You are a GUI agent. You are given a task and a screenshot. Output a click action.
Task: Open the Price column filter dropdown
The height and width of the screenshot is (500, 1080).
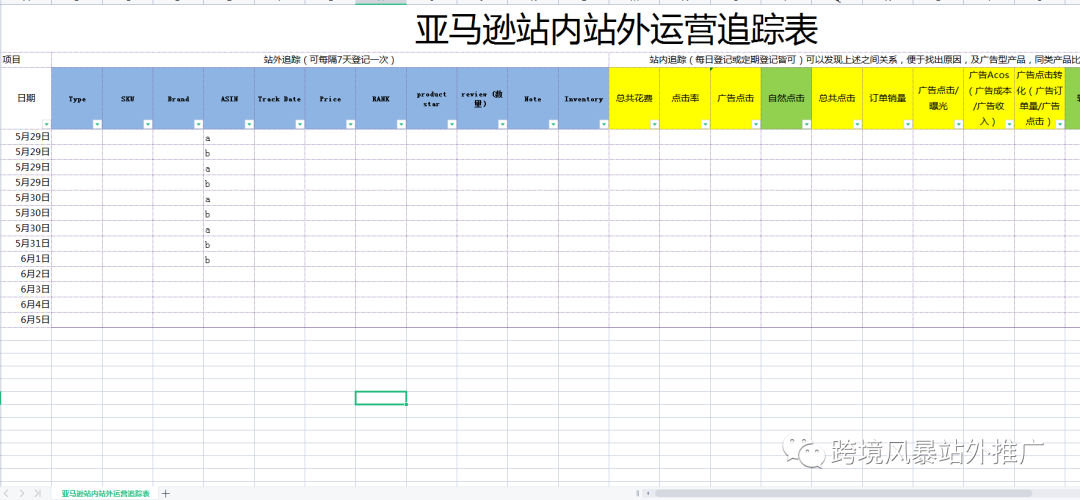coord(350,124)
